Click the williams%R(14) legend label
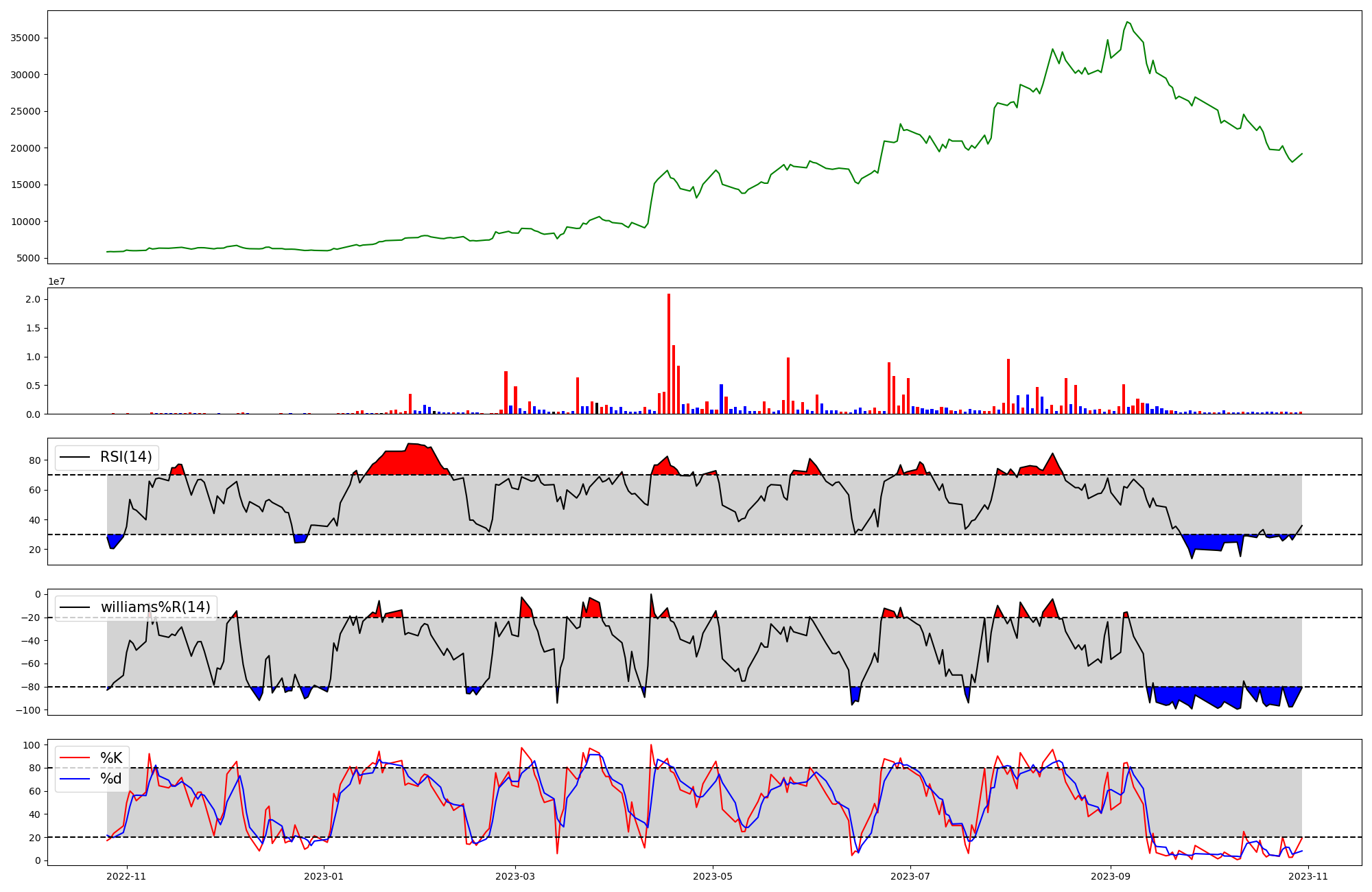 click(155, 607)
